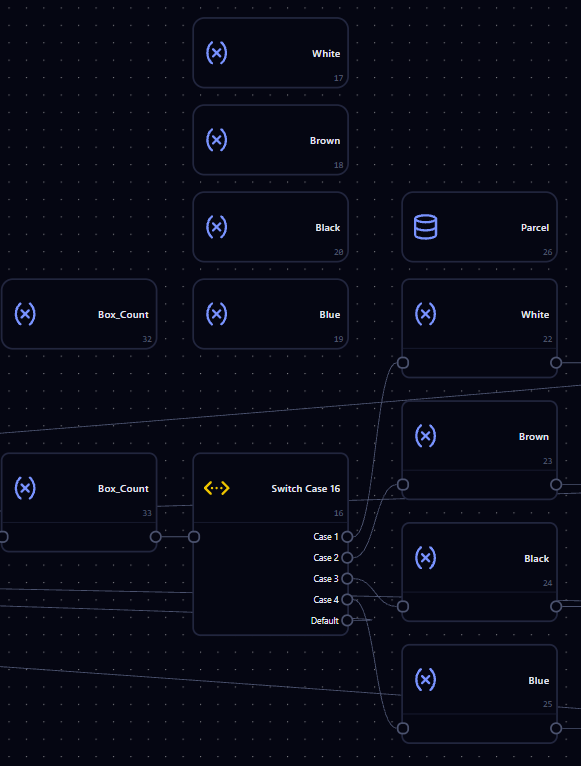Click the variable icon on Box_Count node 33
This screenshot has width=581, height=766.
(x=25, y=488)
